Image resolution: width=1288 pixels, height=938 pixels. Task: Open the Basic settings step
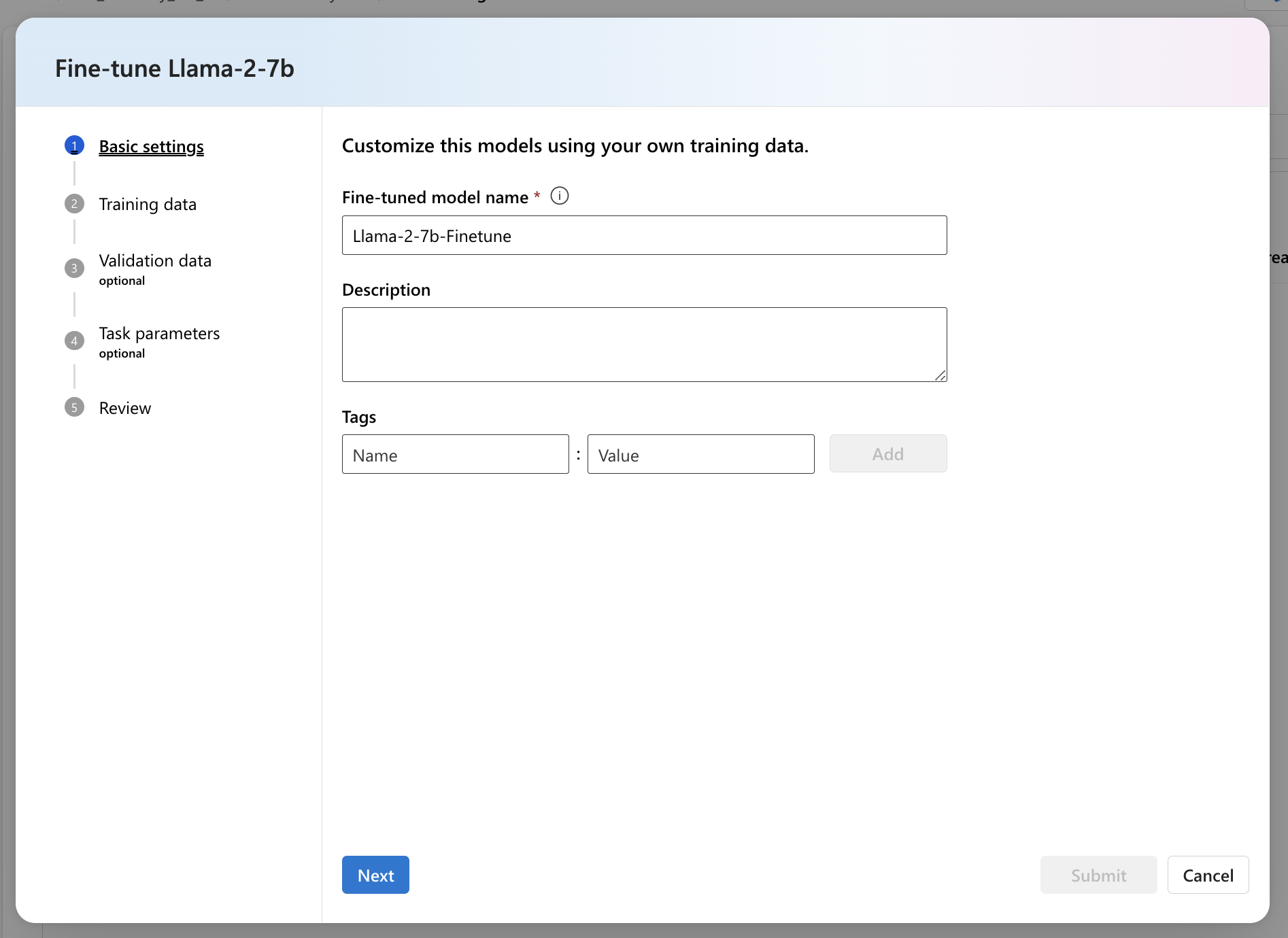pos(151,147)
